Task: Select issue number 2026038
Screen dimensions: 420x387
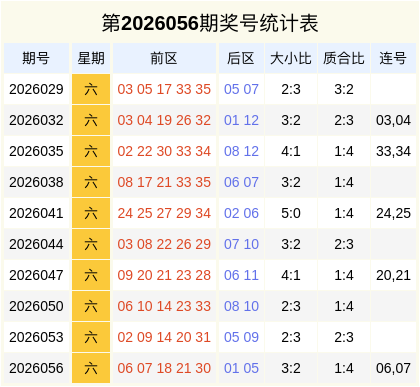Action: [36, 182]
